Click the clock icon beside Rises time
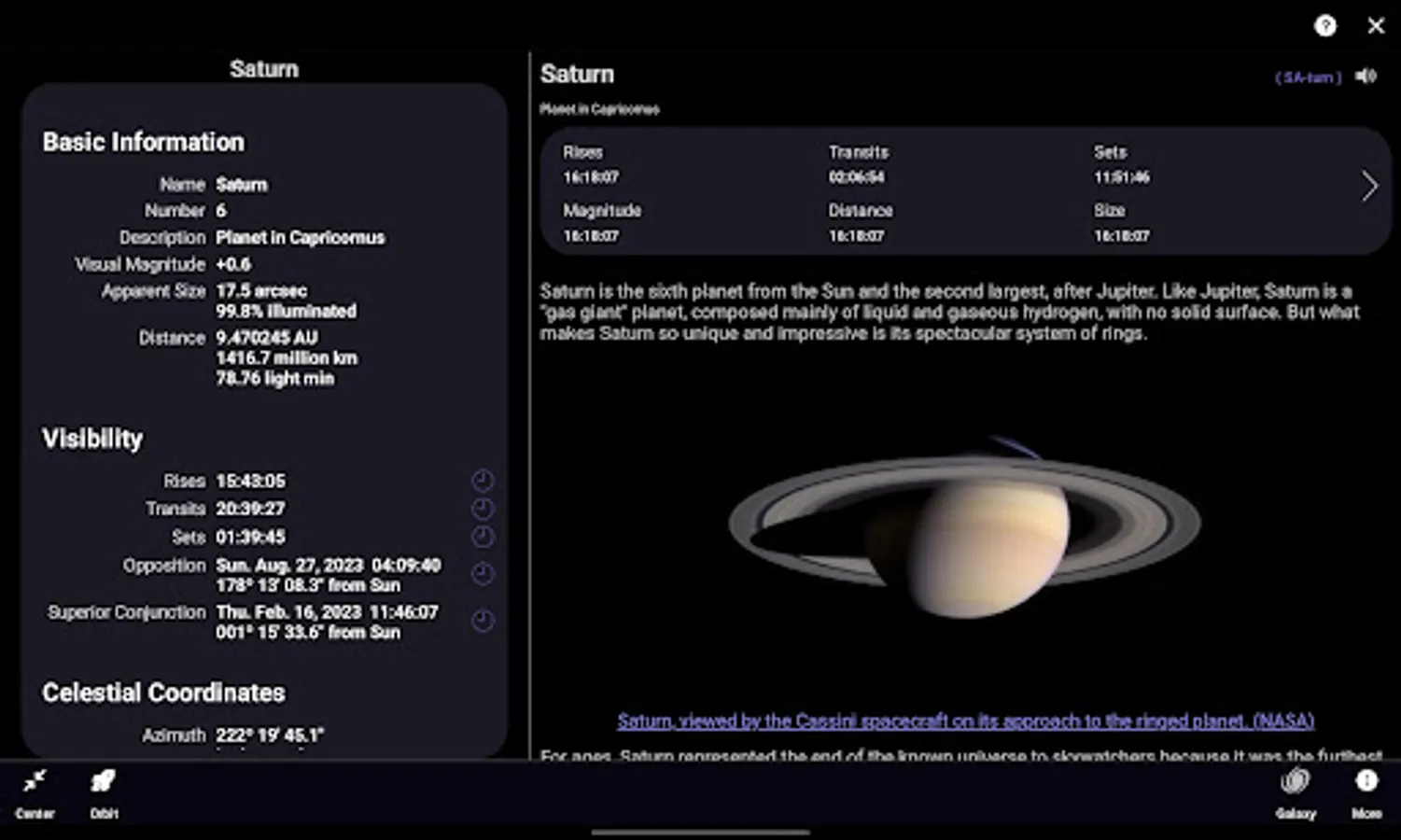The width and height of the screenshot is (1401, 840). (x=483, y=480)
